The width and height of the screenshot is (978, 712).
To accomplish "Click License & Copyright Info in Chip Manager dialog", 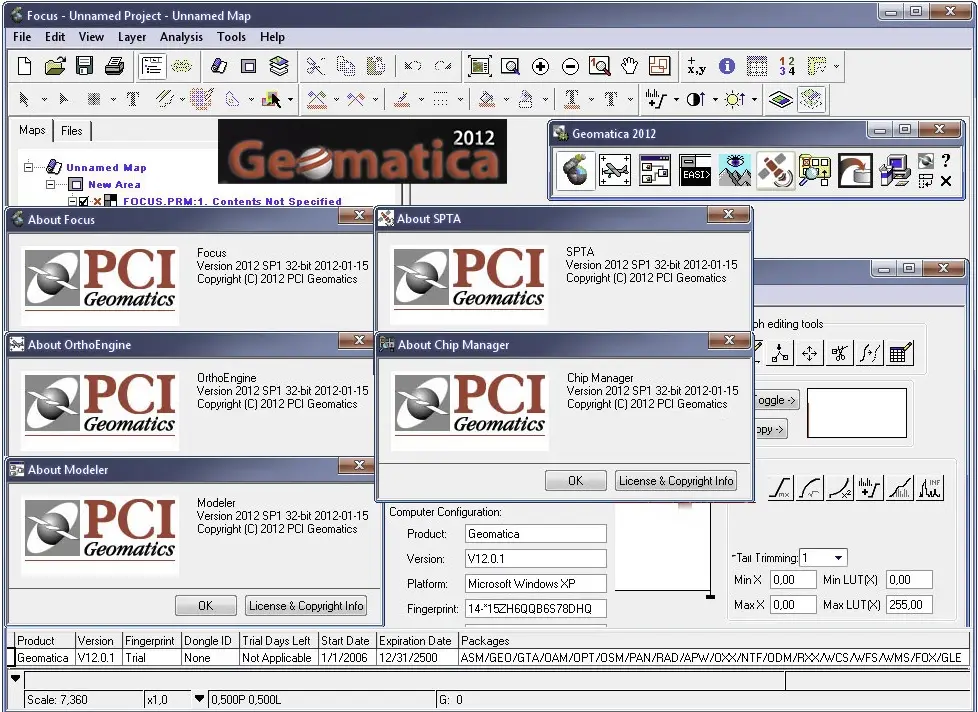I will click(x=676, y=481).
